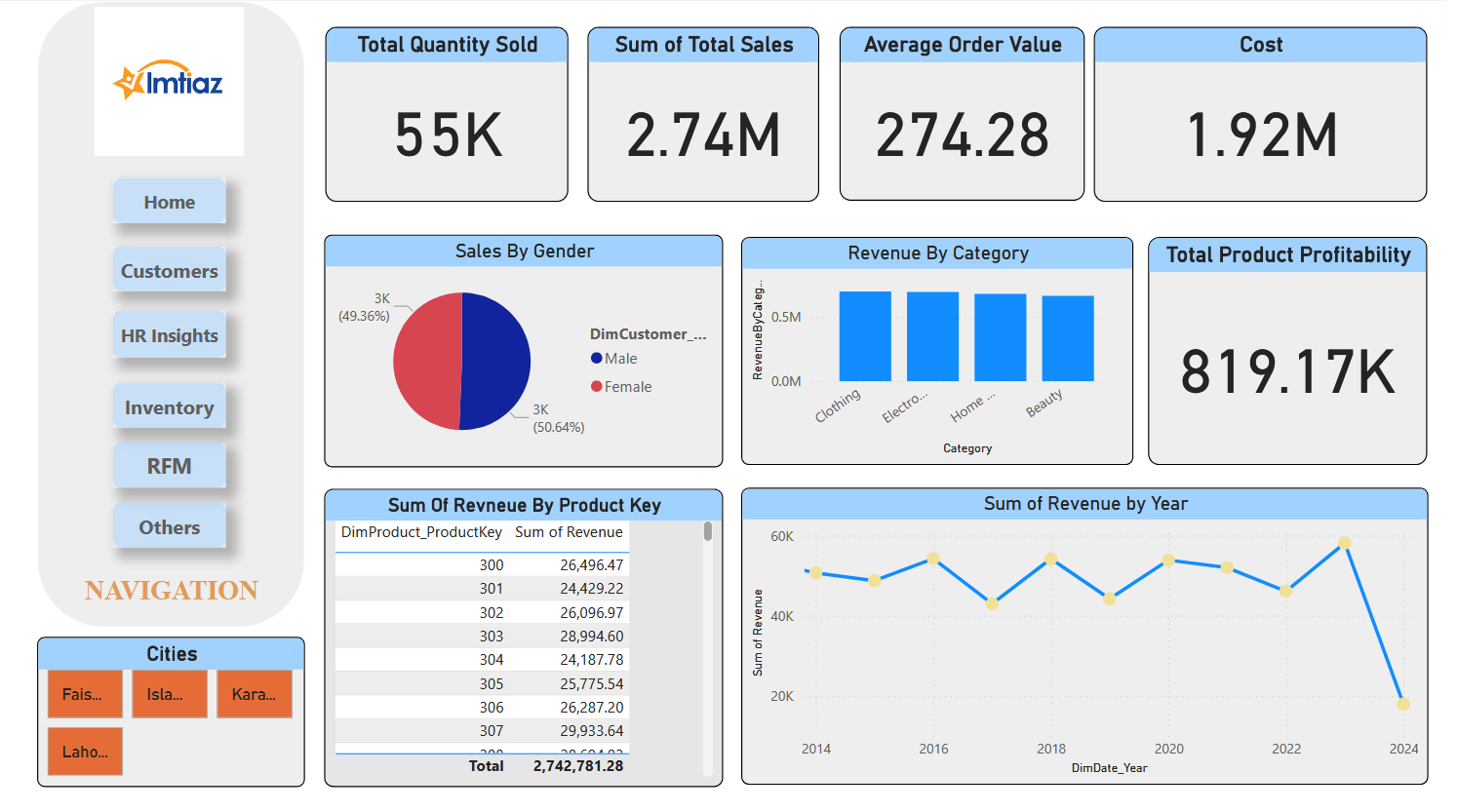The width and height of the screenshot is (1458, 812).
Task: Select the 2024 data point on line chart
Action: tap(1402, 704)
